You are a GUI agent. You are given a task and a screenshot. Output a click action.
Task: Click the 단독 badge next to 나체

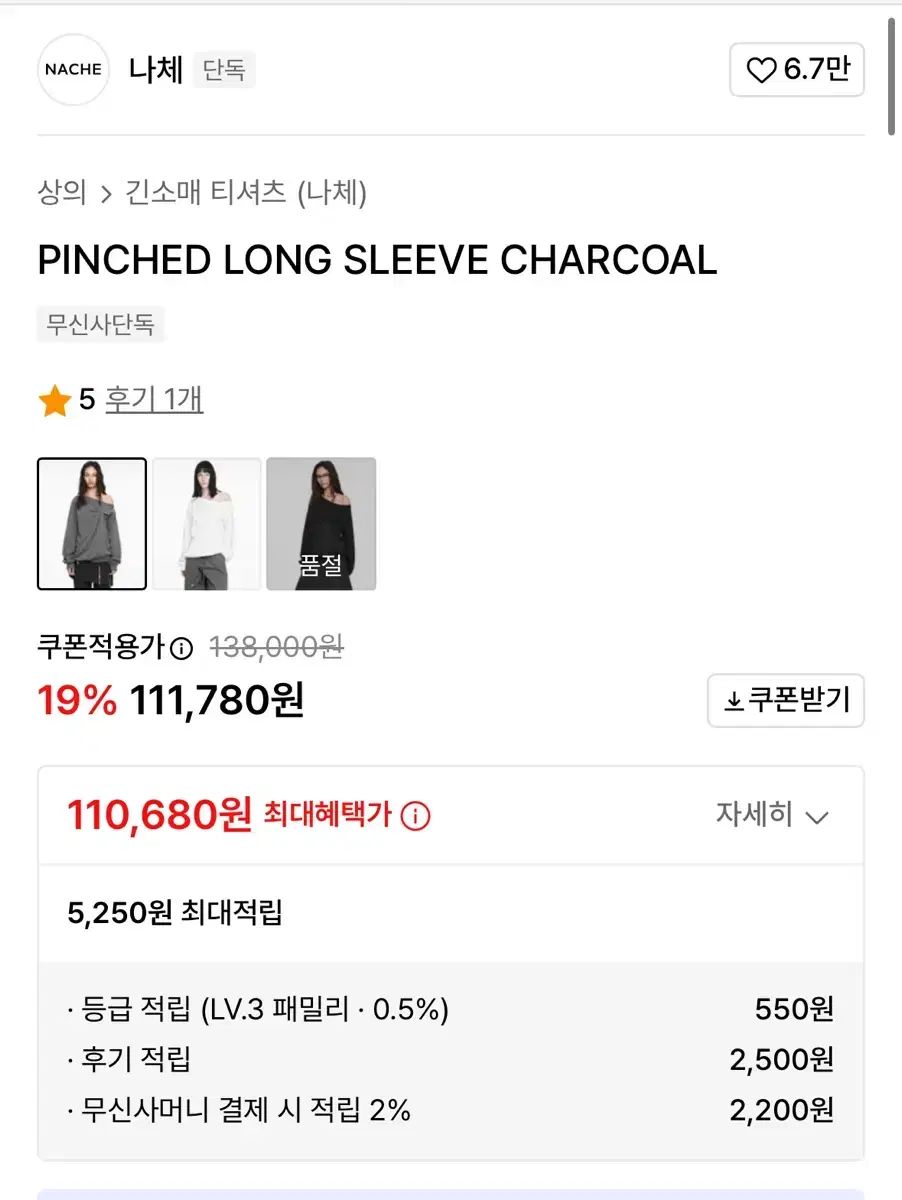[x=224, y=70]
